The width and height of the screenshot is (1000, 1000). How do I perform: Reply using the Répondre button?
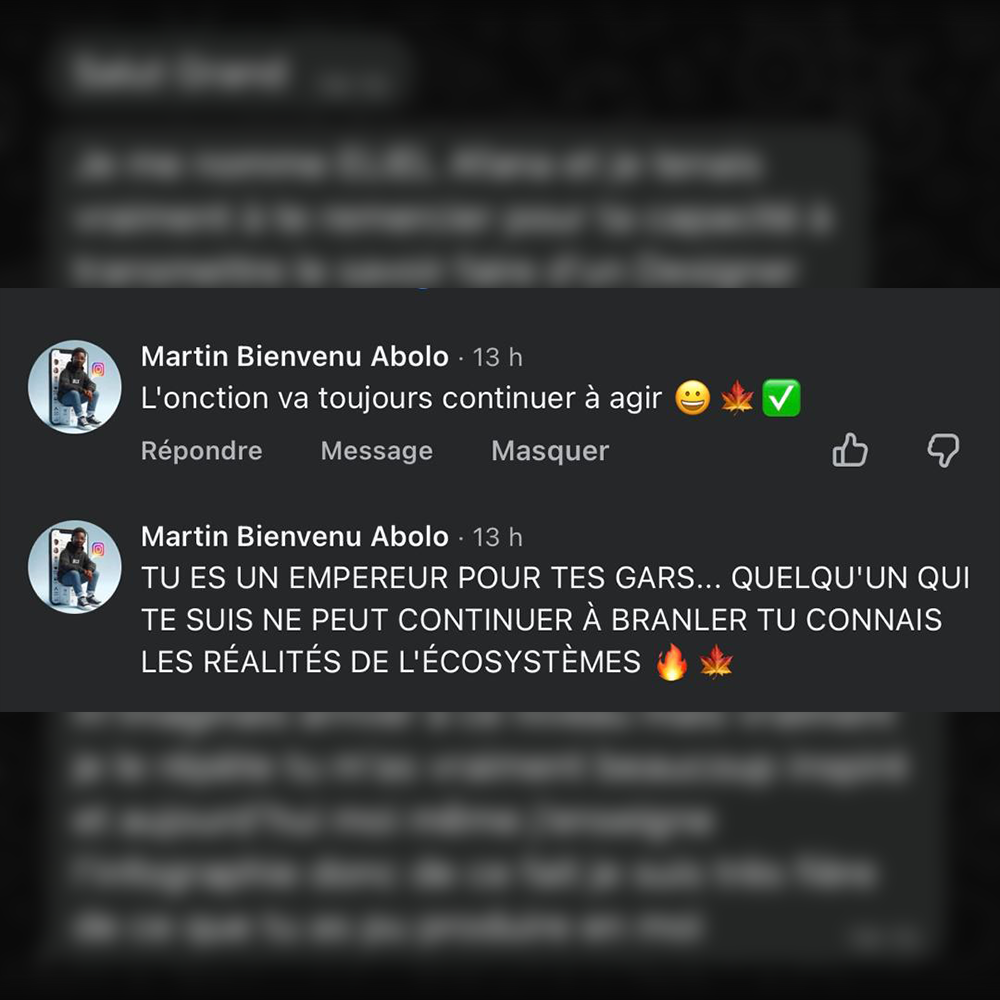(x=202, y=451)
